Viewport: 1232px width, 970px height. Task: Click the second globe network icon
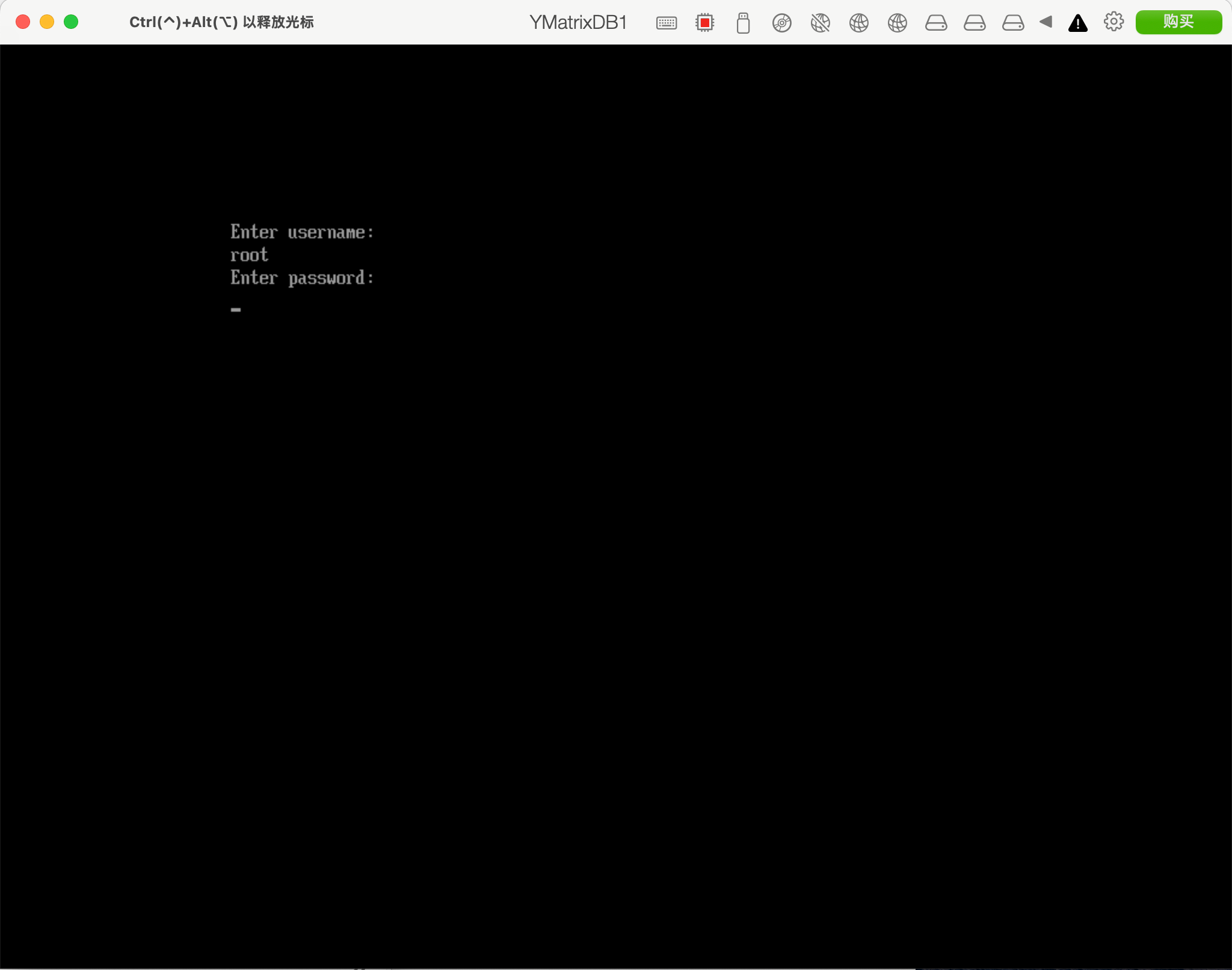(x=858, y=23)
